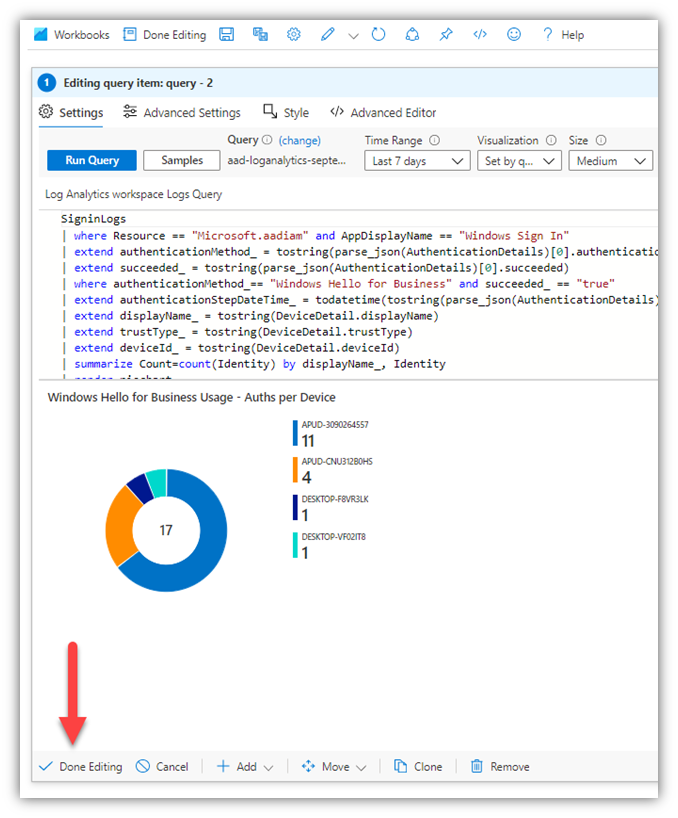
Task: Open workbook settings gear in top toolbar
Action: pyautogui.click(x=294, y=34)
